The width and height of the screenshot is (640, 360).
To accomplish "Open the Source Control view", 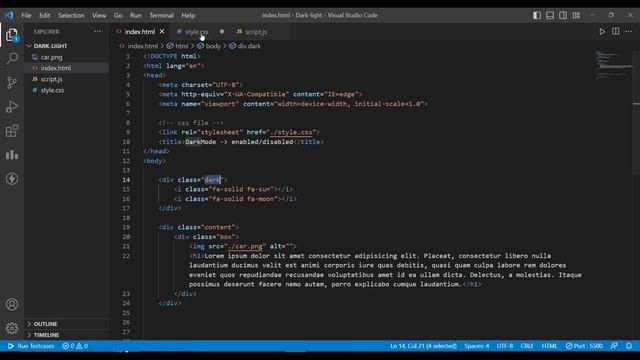I will click(12, 82).
